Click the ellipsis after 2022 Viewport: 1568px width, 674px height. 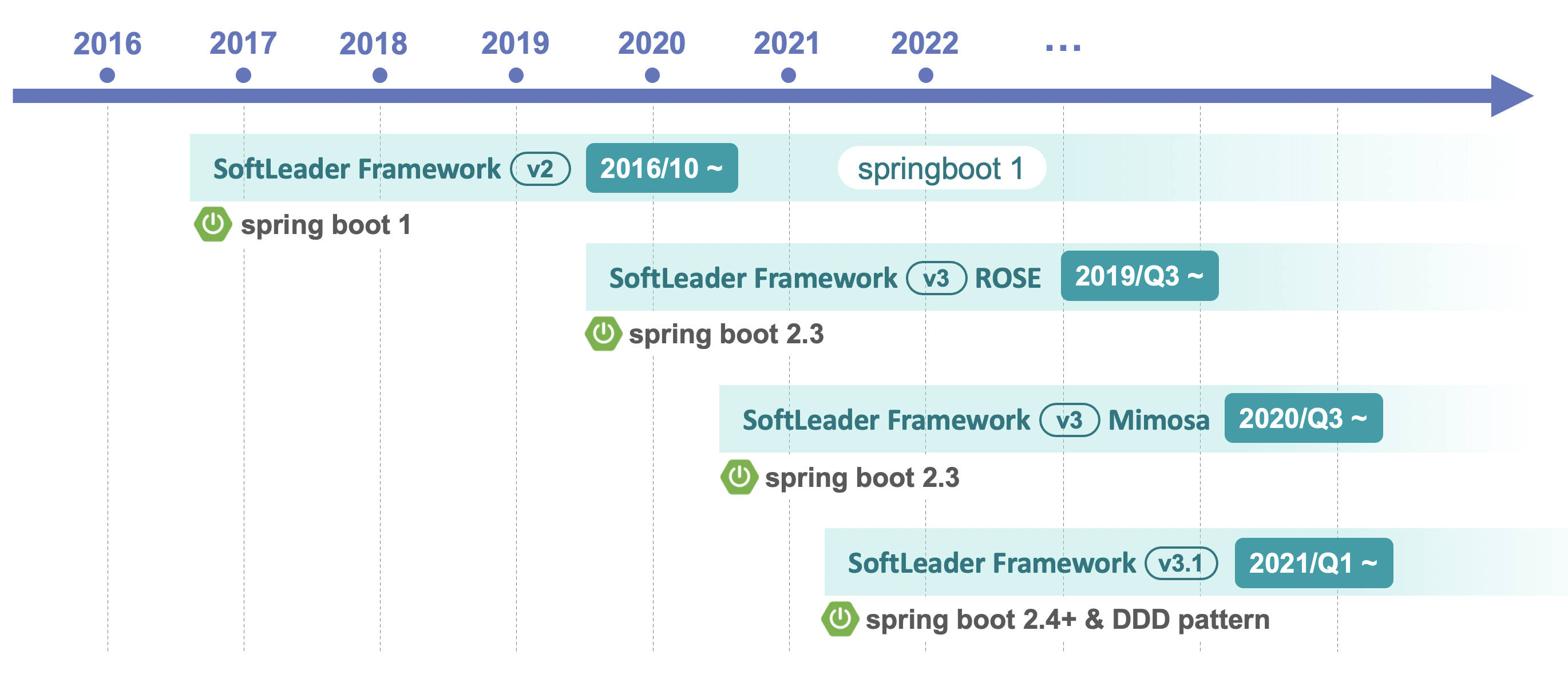coord(1063,47)
